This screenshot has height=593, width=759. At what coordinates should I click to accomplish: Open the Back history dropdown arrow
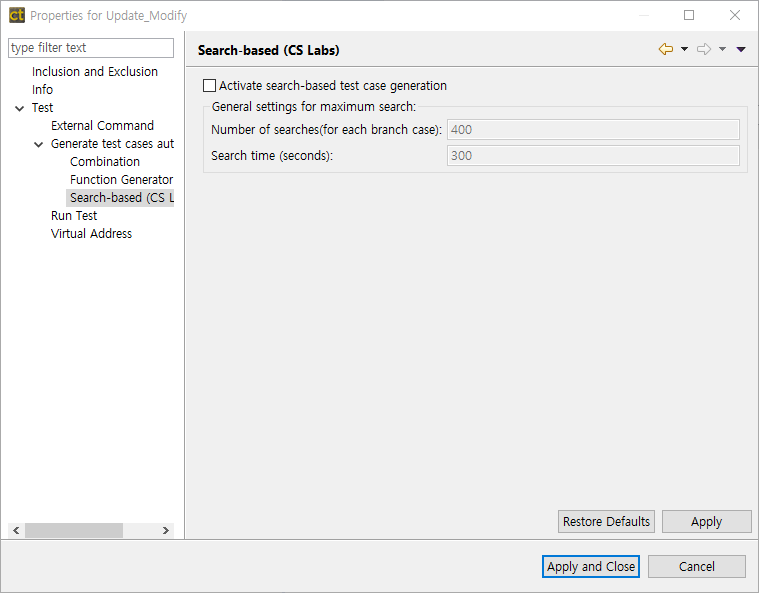tap(684, 49)
